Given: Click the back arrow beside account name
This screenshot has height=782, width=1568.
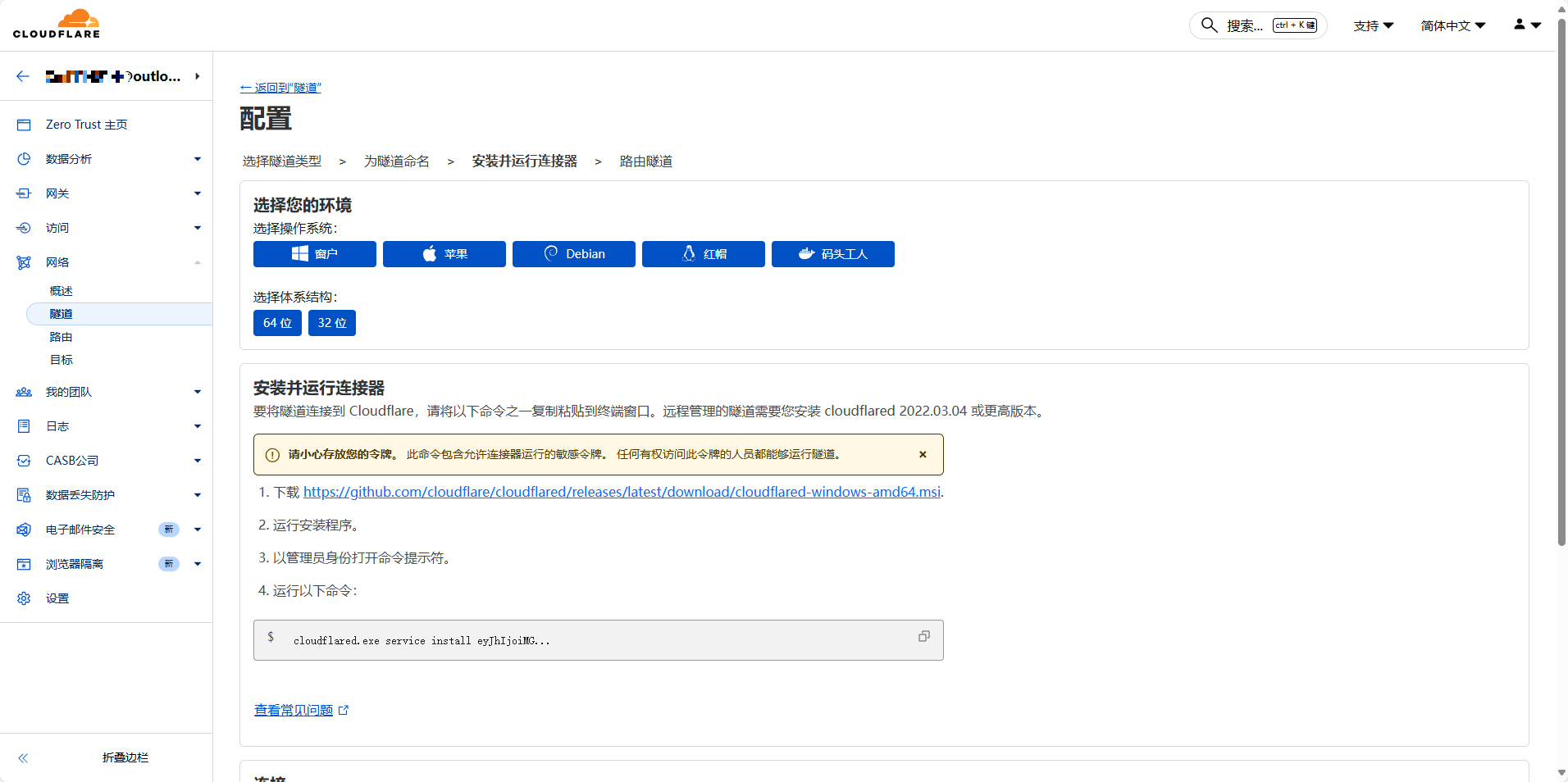Looking at the screenshot, I should pyautogui.click(x=23, y=76).
